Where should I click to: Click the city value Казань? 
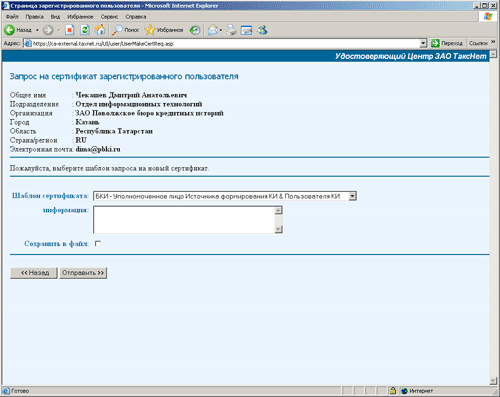pos(87,122)
